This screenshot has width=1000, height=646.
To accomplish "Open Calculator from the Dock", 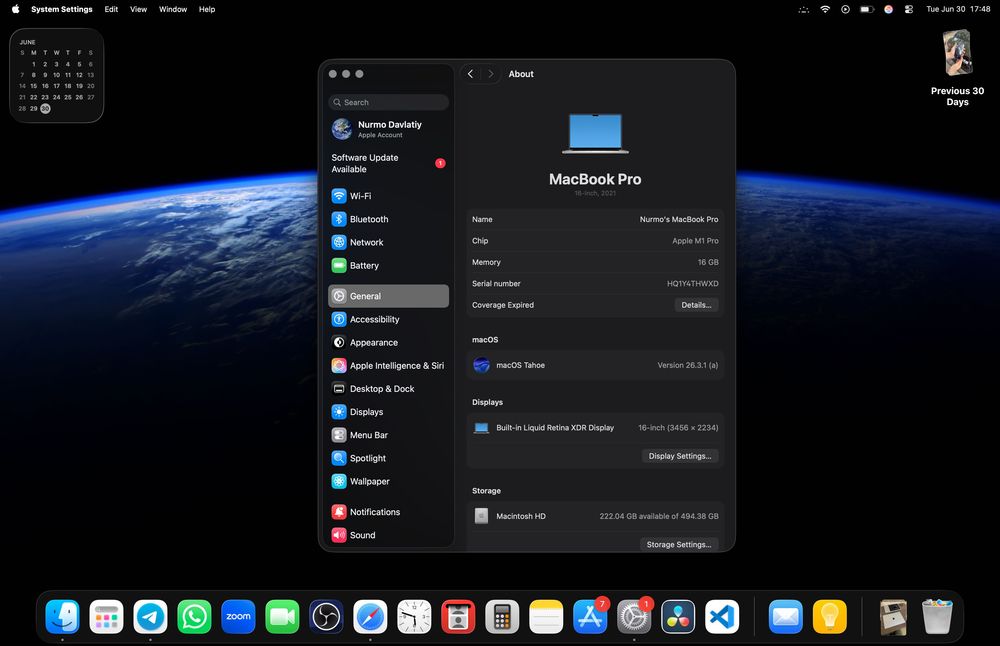I will 503,617.
